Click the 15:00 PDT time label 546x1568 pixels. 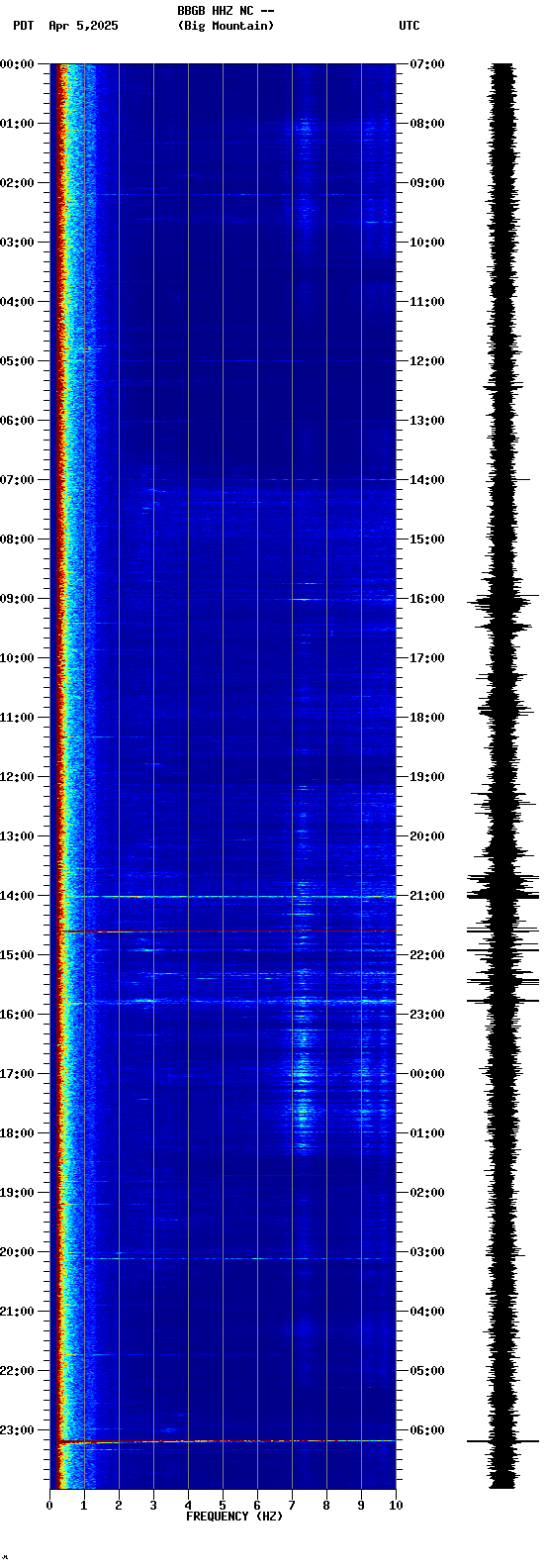17,955
